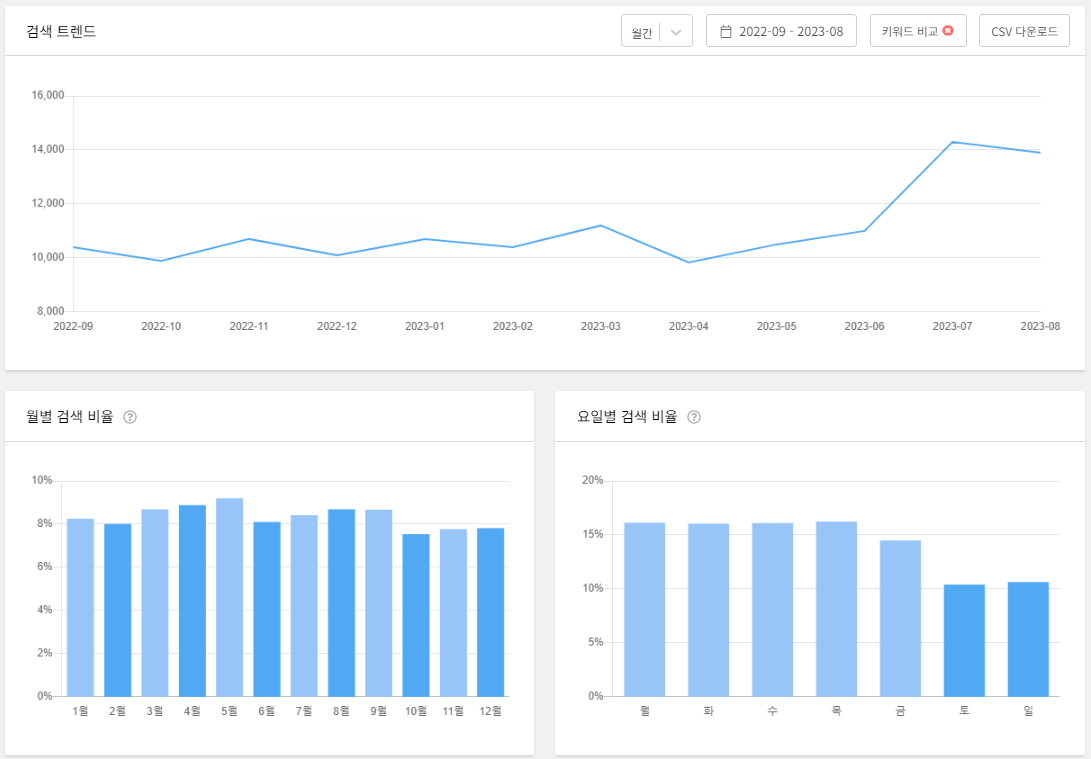Click the 2022-09 axis label
The height and width of the screenshot is (759, 1091).
(x=71, y=325)
